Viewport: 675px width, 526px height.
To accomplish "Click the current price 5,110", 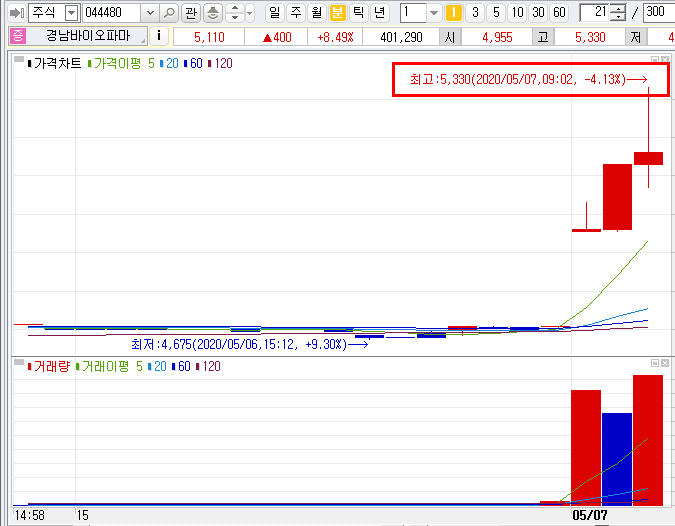I will point(209,37).
